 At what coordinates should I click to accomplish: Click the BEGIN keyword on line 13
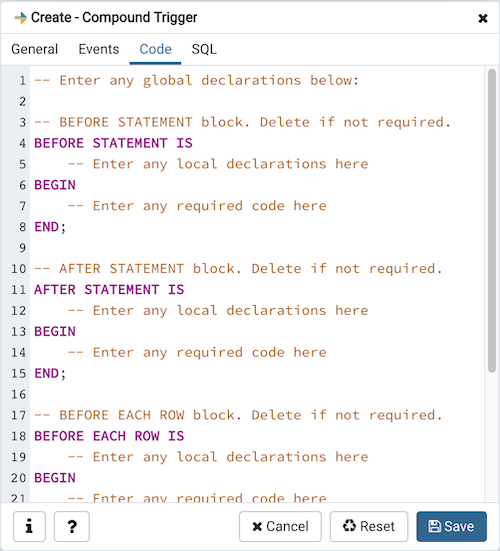(55, 331)
